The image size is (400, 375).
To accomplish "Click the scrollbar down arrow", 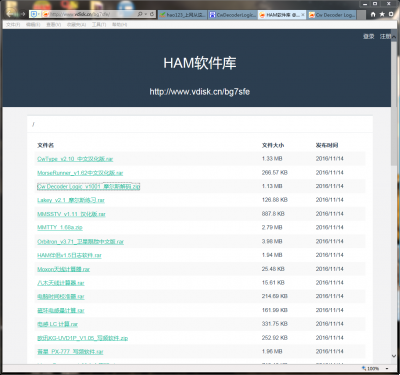I will tap(394, 356).
